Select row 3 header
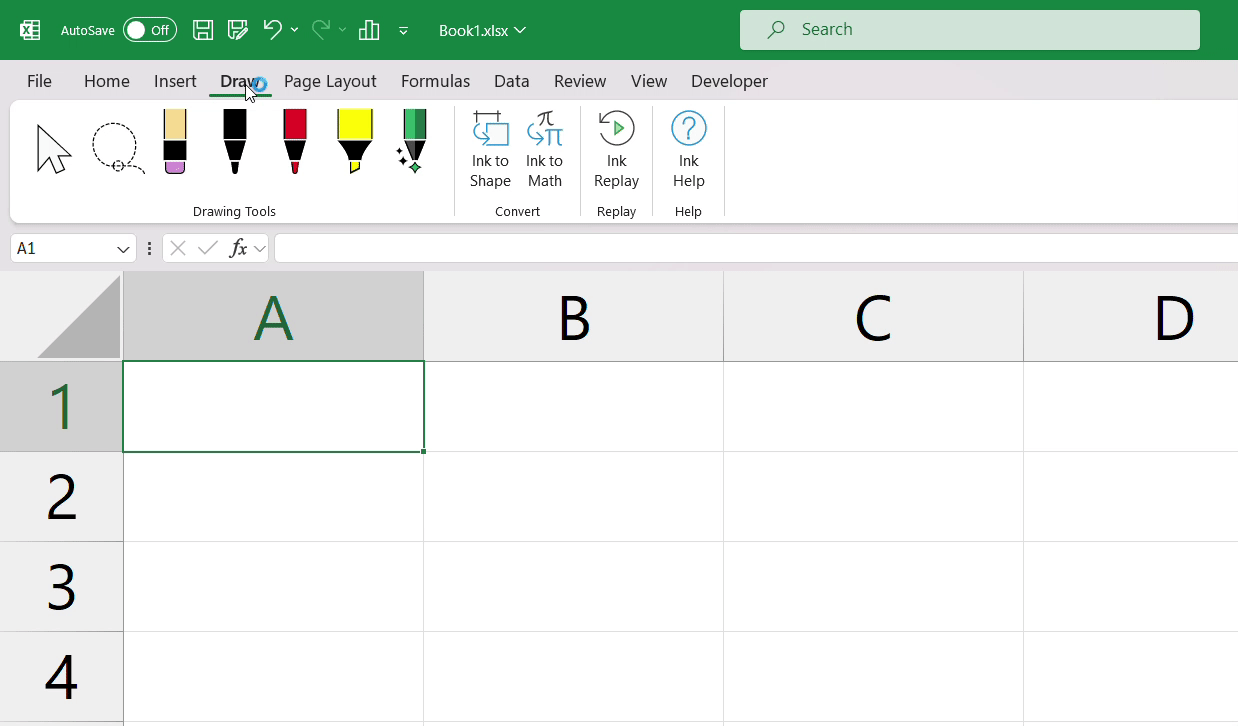 pos(61,587)
